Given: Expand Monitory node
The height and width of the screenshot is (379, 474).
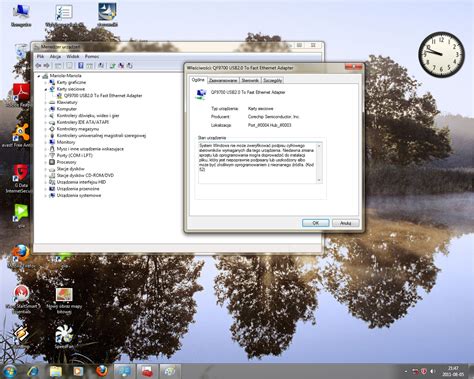Looking at the screenshot, I should (46, 142).
